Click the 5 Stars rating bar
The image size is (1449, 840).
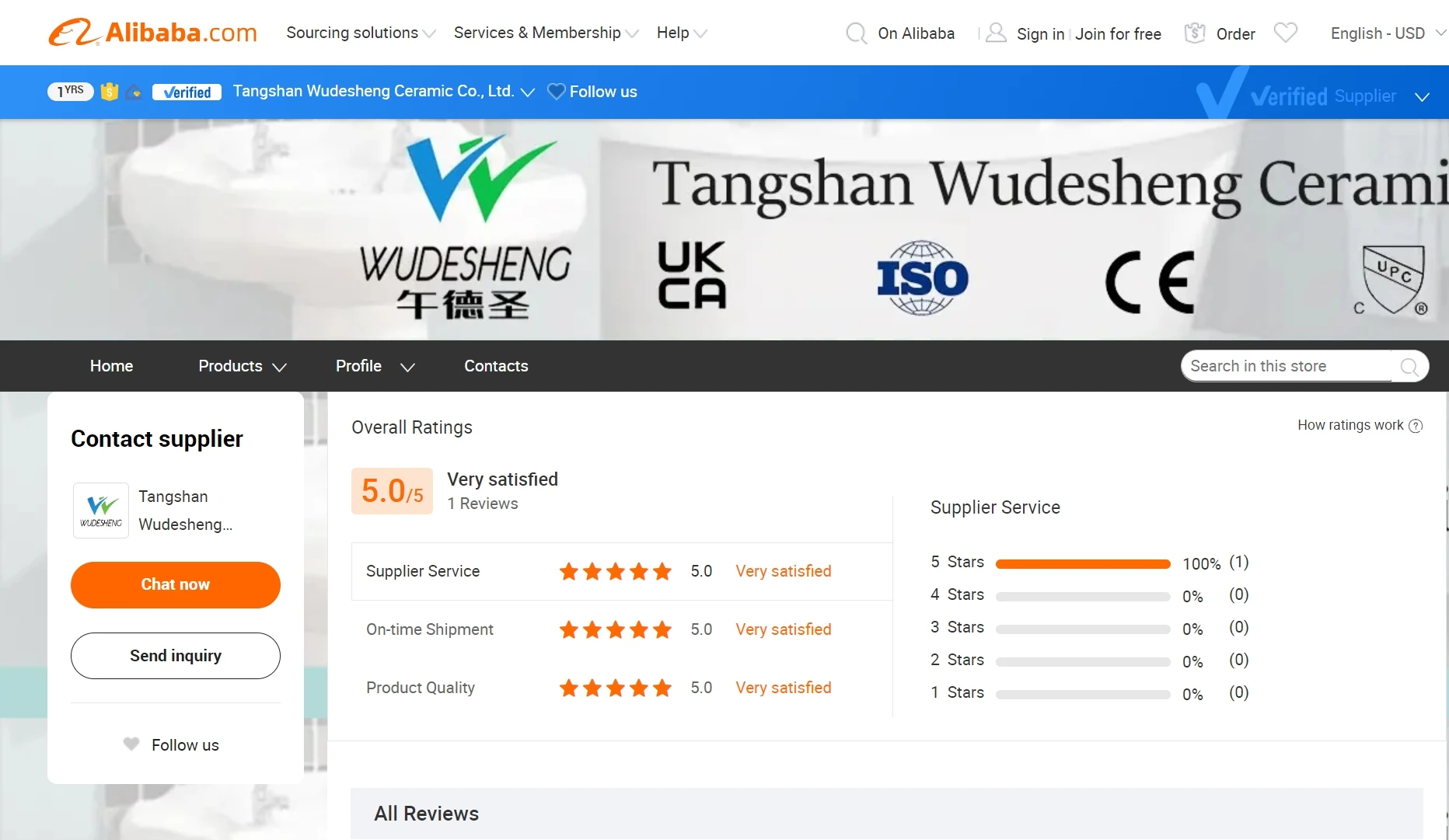pos(1083,564)
